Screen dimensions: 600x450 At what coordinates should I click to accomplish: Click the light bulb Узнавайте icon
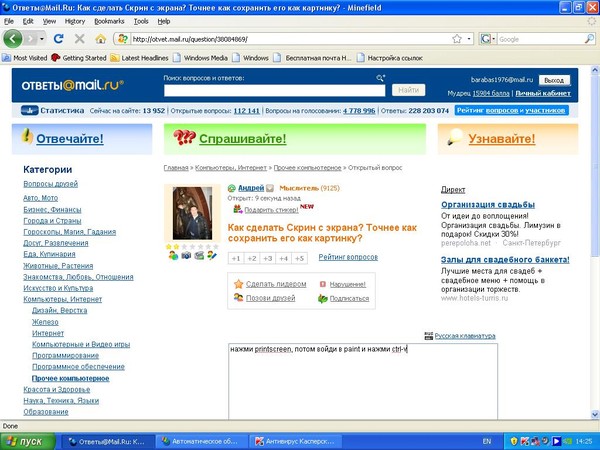click(455, 137)
